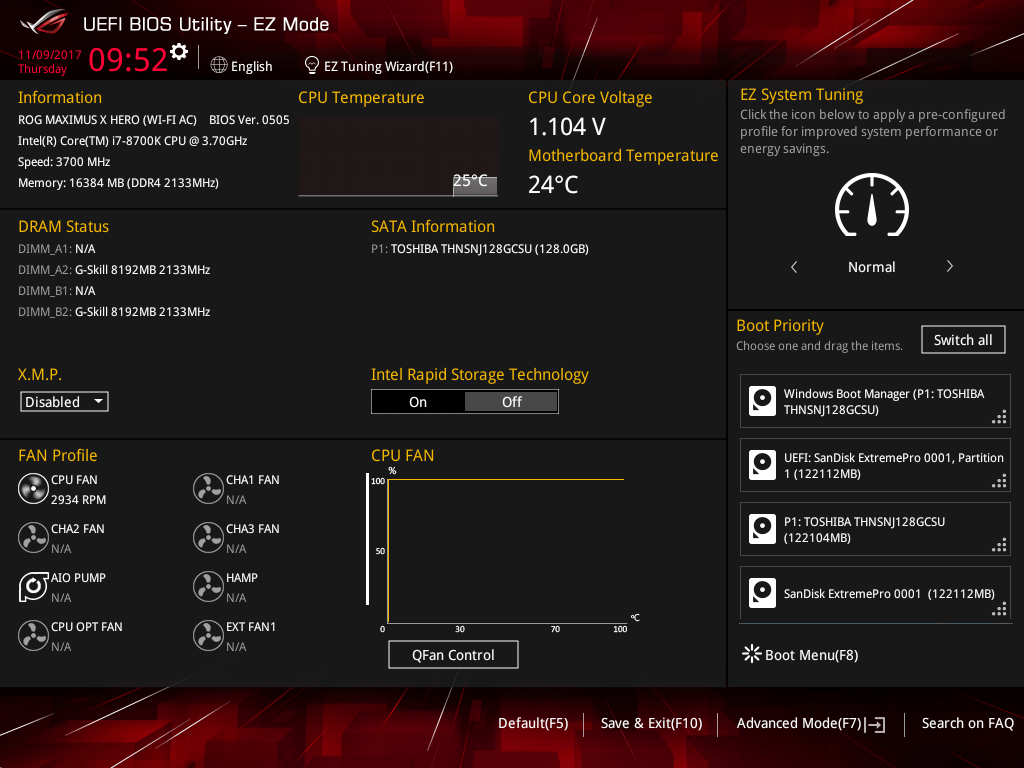
Task: Grab drag handle of P1 TOSHIBA boot entry
Action: coord(999,545)
